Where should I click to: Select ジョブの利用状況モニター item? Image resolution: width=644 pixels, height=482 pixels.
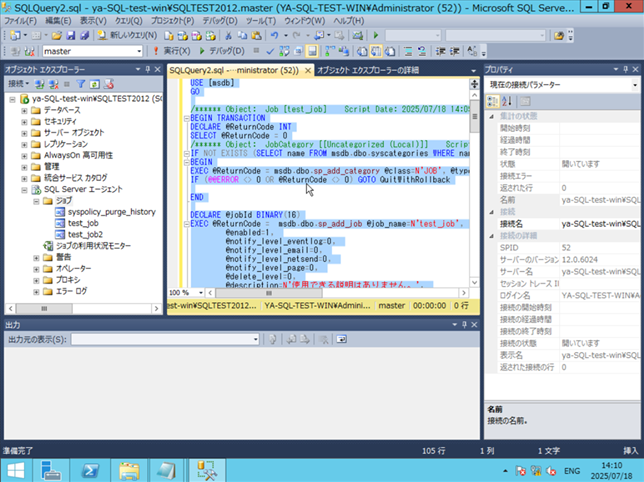point(93,246)
